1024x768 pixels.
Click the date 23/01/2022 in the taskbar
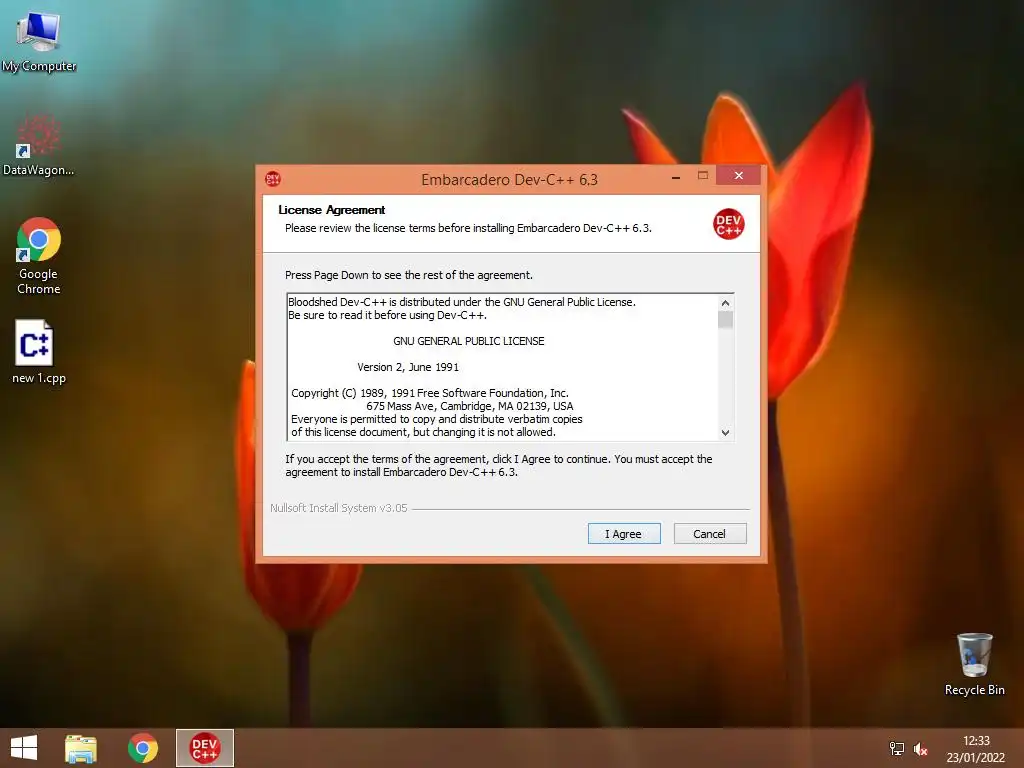pyautogui.click(x=976, y=758)
